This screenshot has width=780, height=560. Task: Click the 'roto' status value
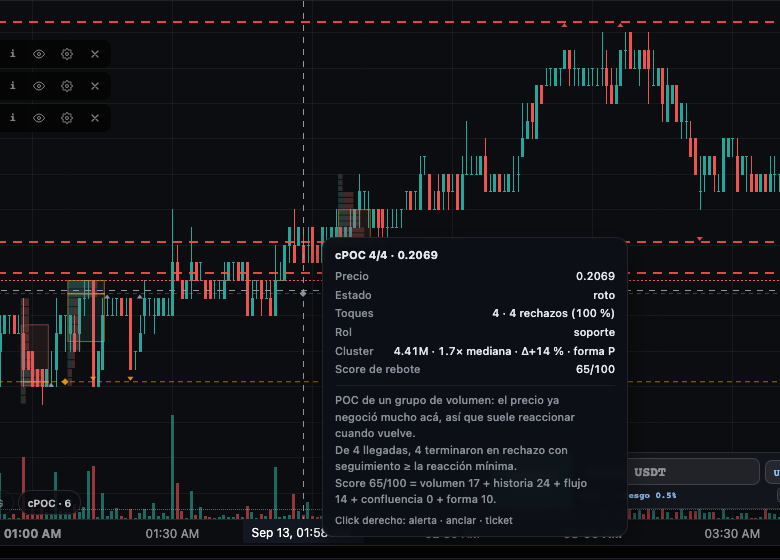point(604,295)
